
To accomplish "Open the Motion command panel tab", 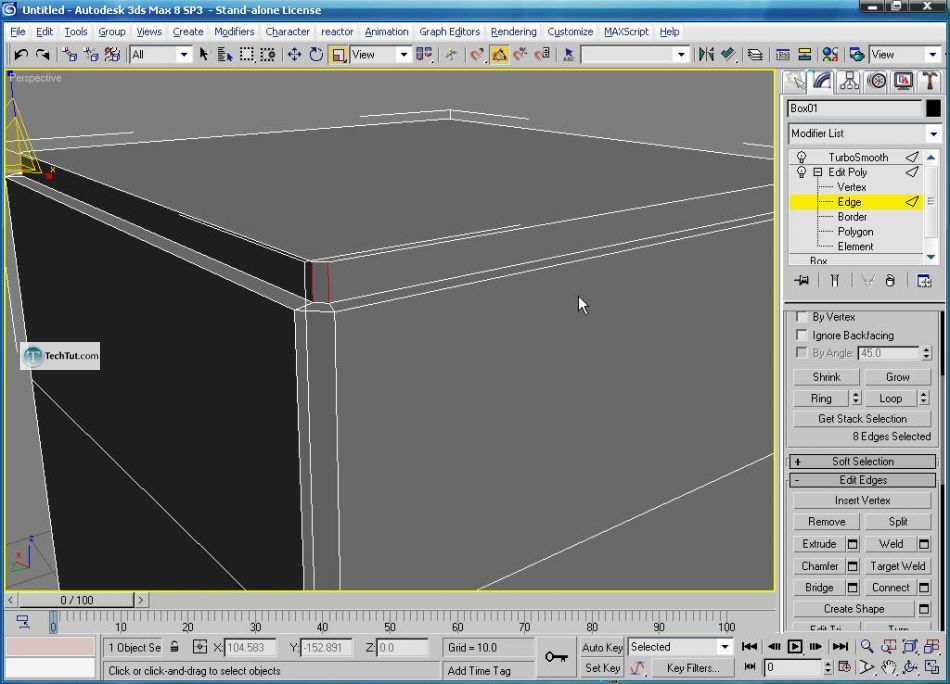I will coord(877,81).
